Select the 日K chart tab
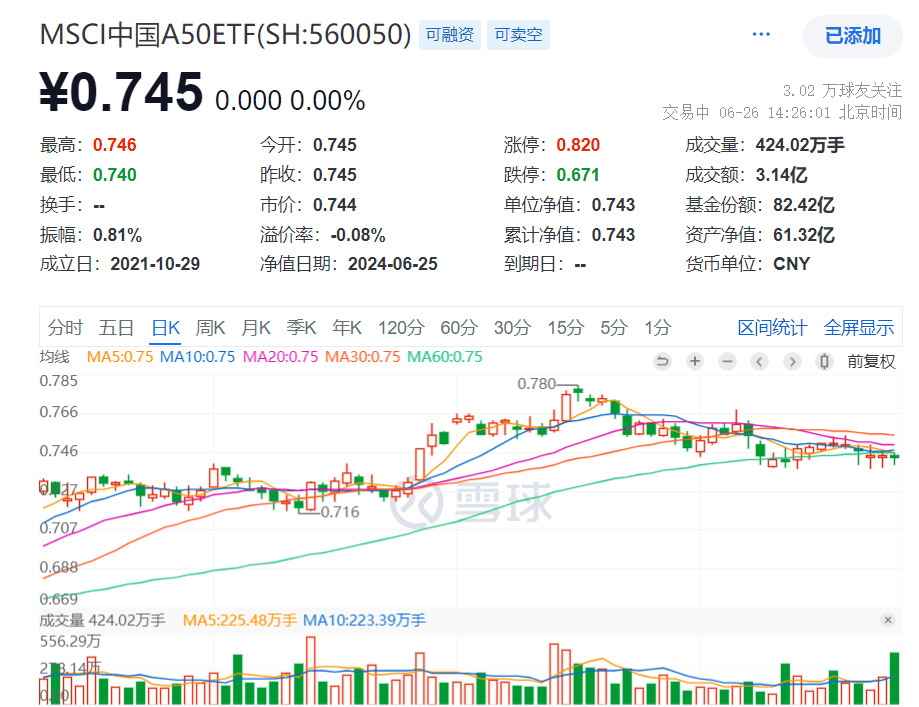The width and height of the screenshot is (919, 707). [x=166, y=327]
